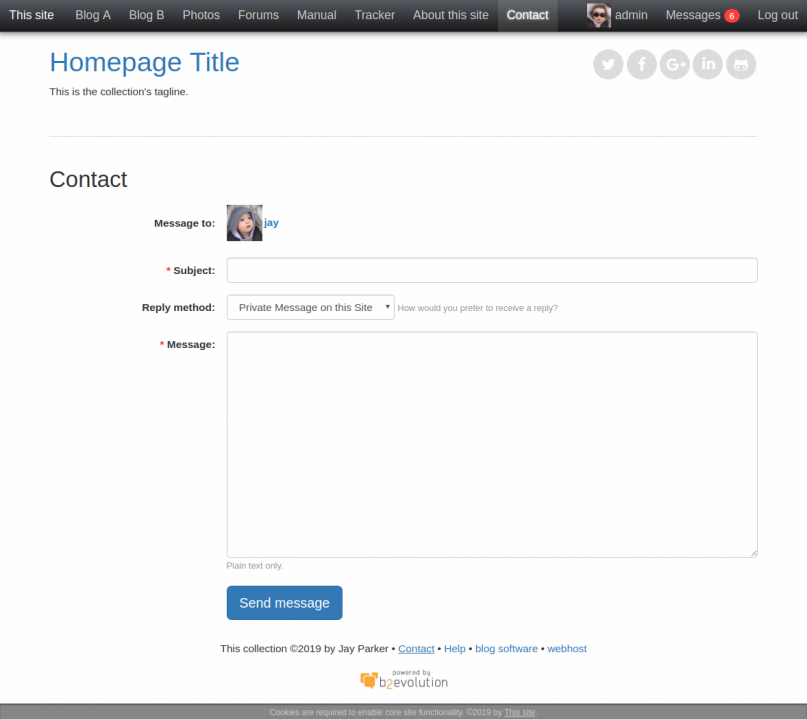Screen dimensions: 807x720
Task: Open About this site page
Action: [450, 15]
